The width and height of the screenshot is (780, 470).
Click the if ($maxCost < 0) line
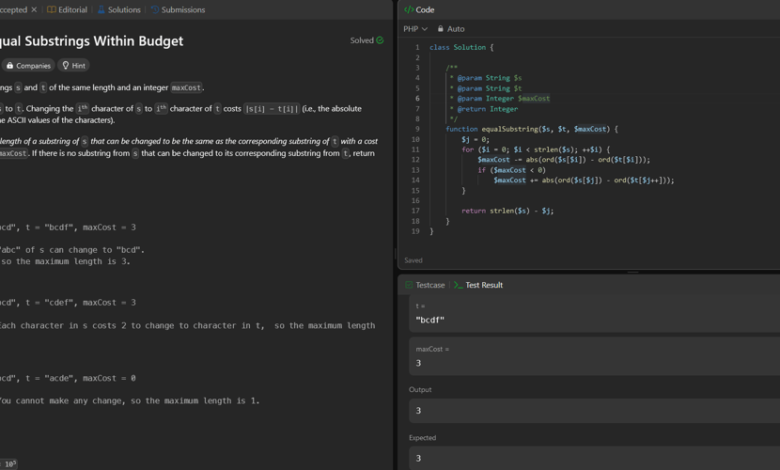coord(511,170)
